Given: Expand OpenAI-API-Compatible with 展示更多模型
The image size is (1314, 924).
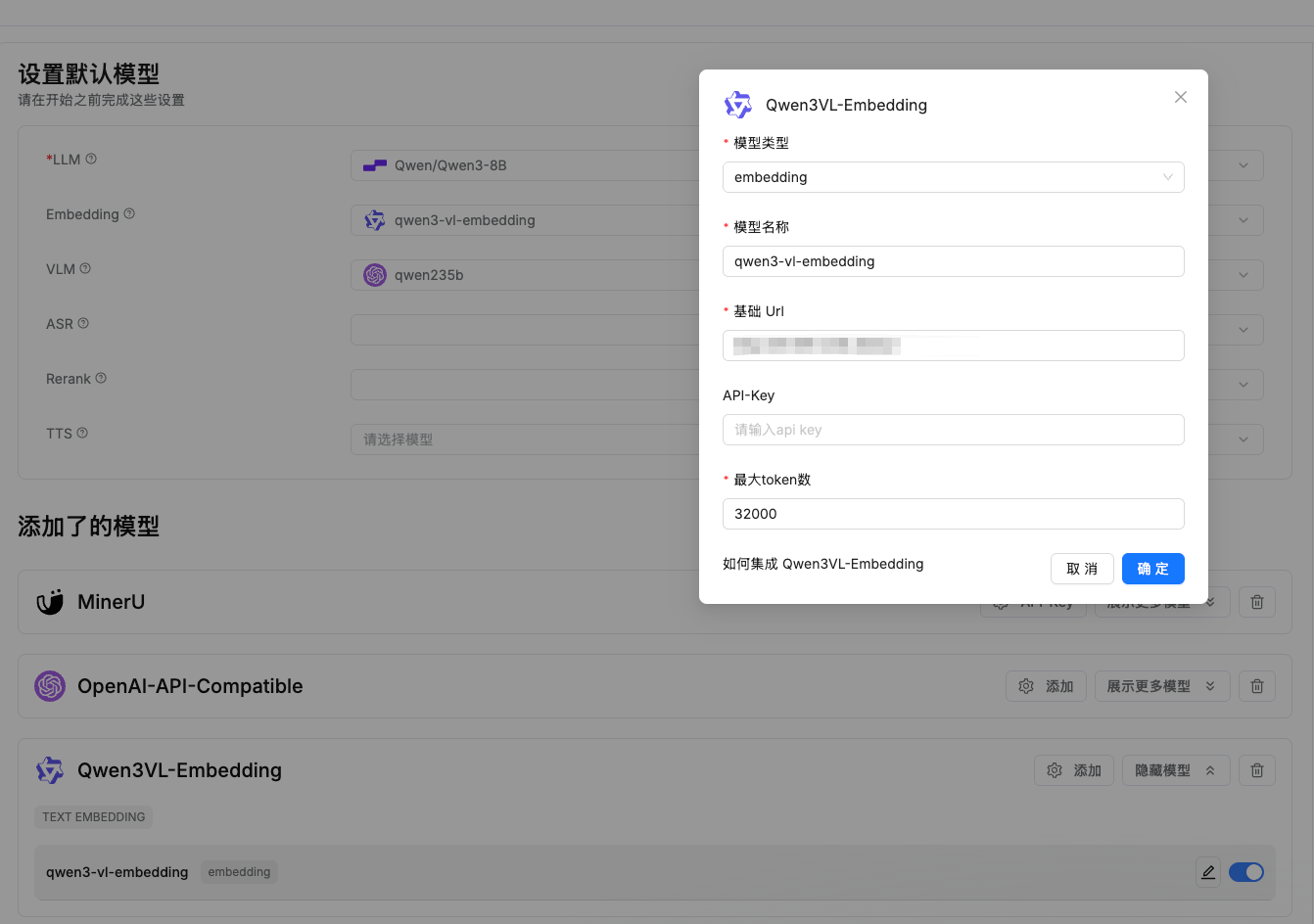Looking at the screenshot, I should coord(1160,686).
